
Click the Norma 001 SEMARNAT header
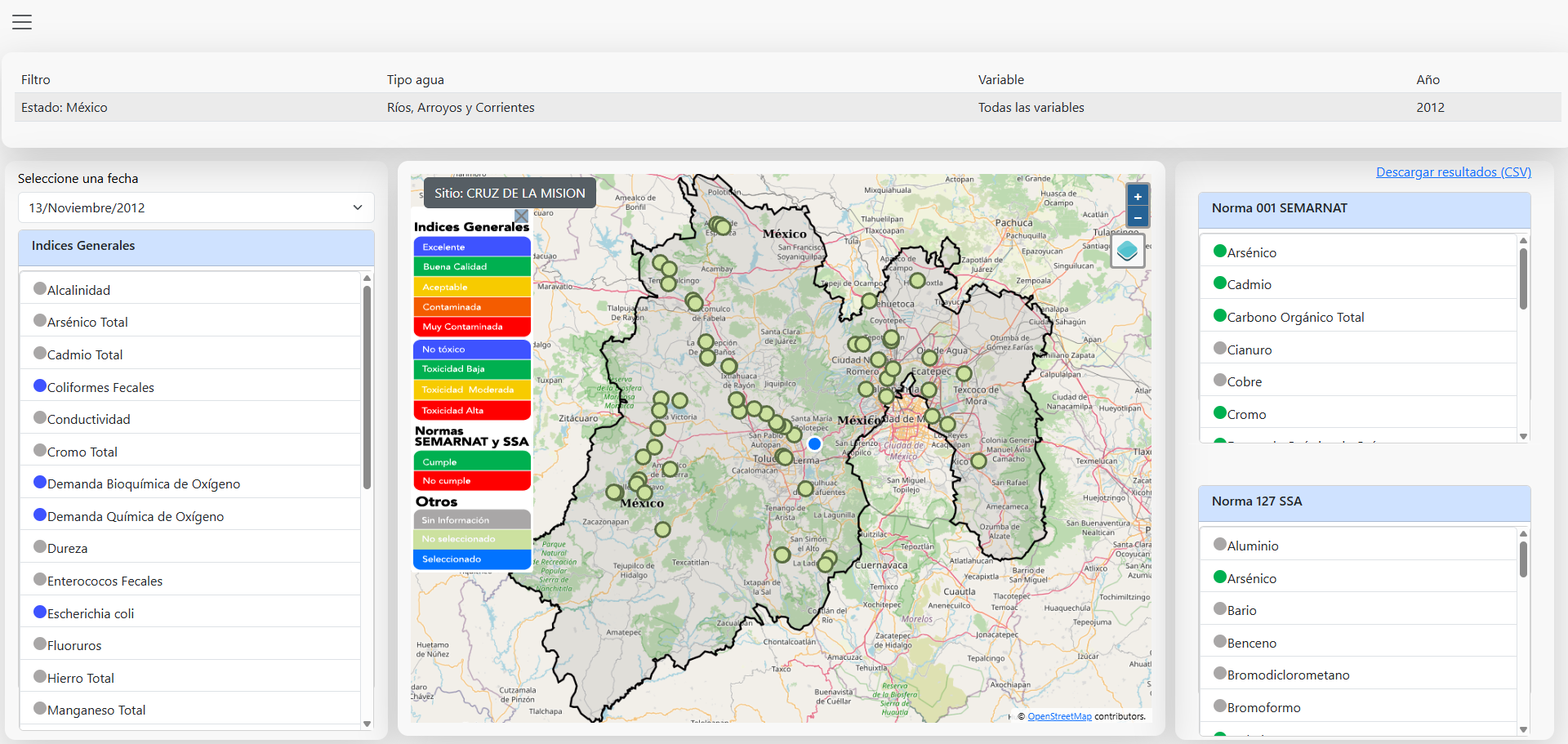(1364, 210)
